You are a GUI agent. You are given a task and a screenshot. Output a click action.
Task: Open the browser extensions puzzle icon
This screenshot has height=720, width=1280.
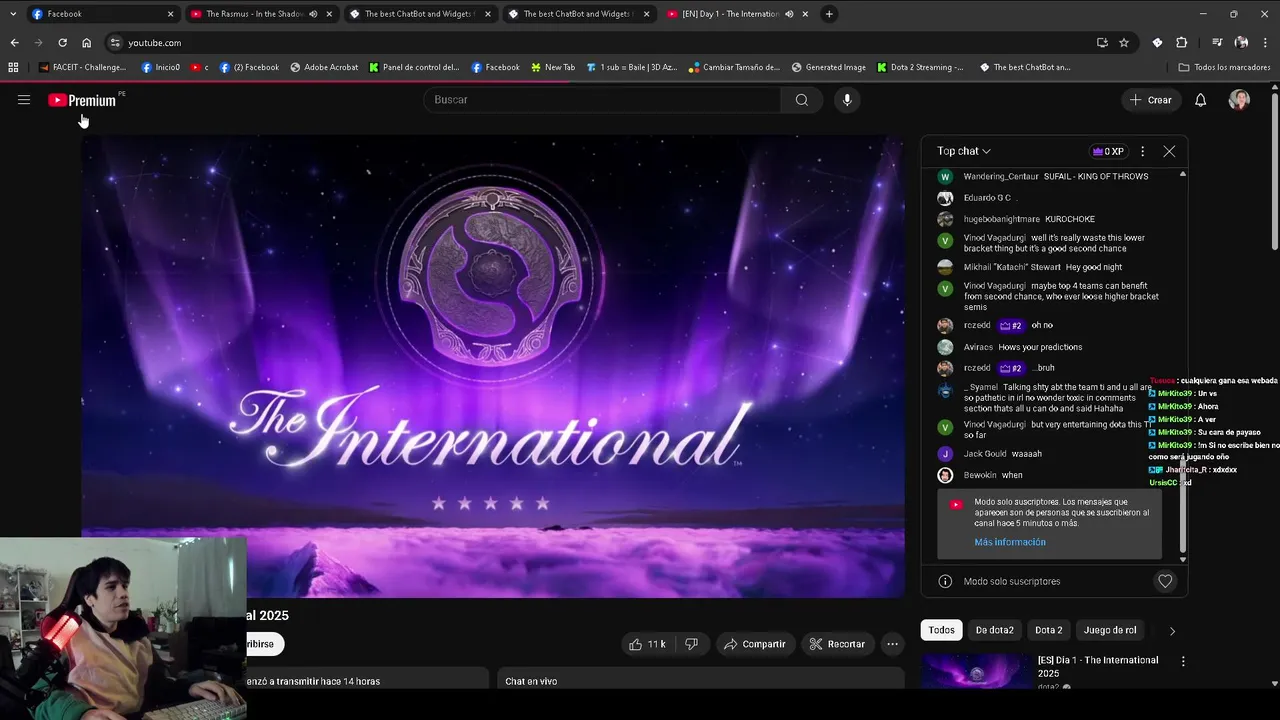point(1181,43)
